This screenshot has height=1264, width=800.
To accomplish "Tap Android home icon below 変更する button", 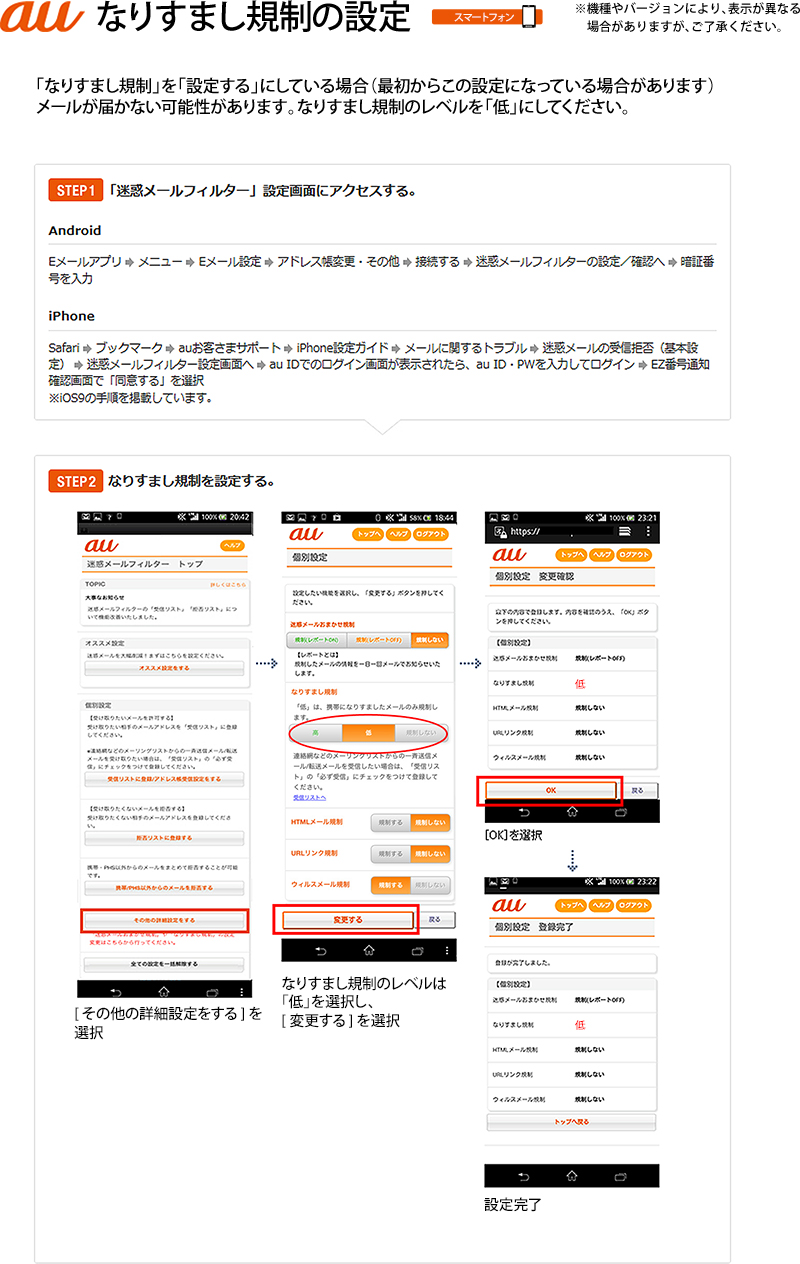I will pos(369,950).
